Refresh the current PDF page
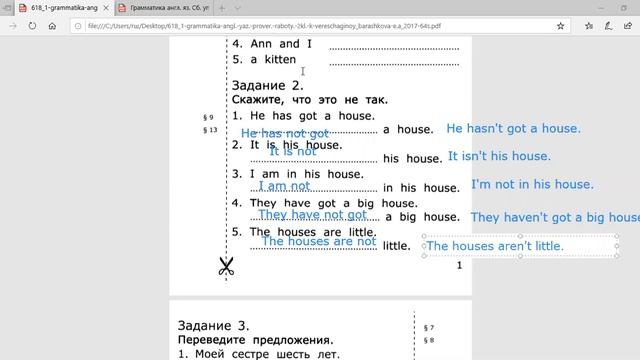This screenshot has height=360, width=640. (x=32, y=26)
